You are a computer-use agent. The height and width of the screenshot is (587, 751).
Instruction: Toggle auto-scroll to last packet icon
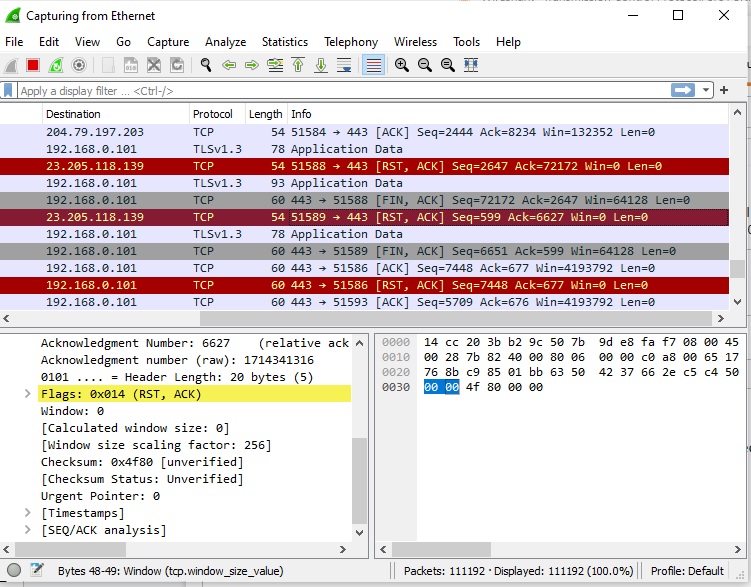tap(344, 65)
